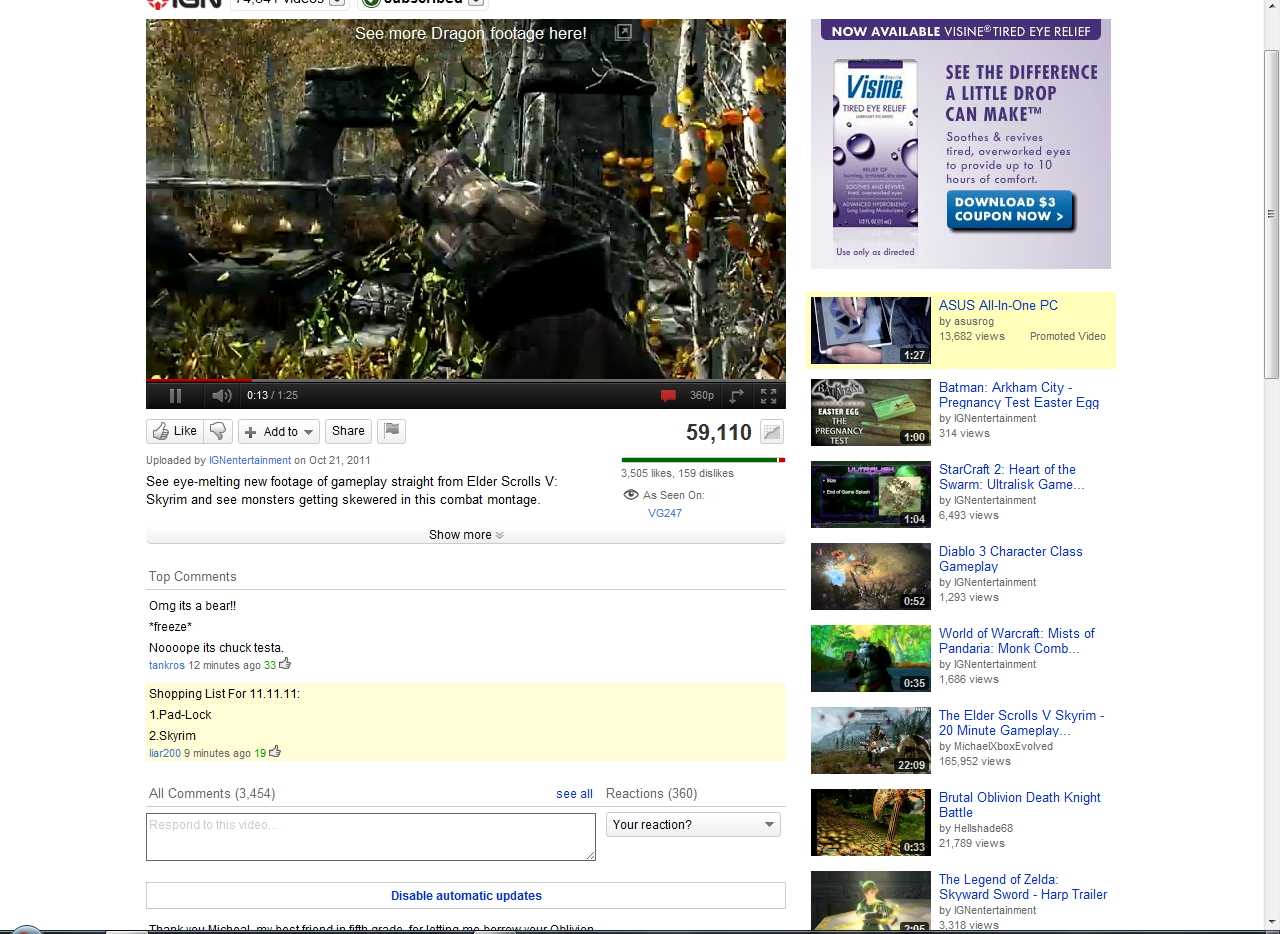Switch the player to large view

737,396
